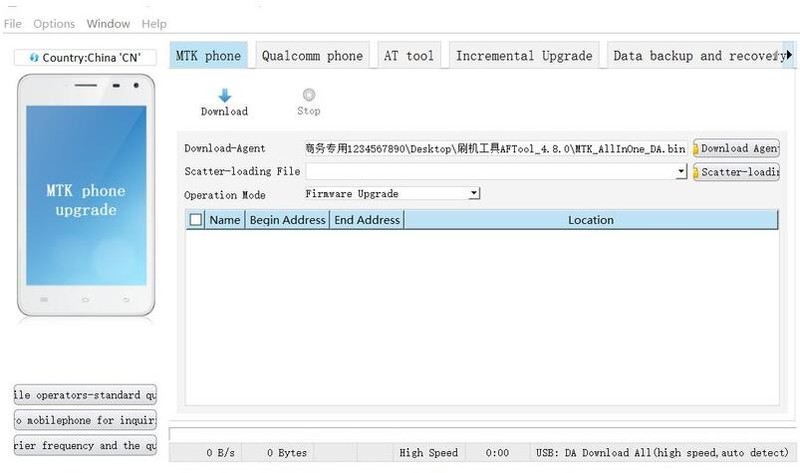Switch to Data backup and recovery tab
The image size is (800, 473).
pyautogui.click(x=695, y=56)
